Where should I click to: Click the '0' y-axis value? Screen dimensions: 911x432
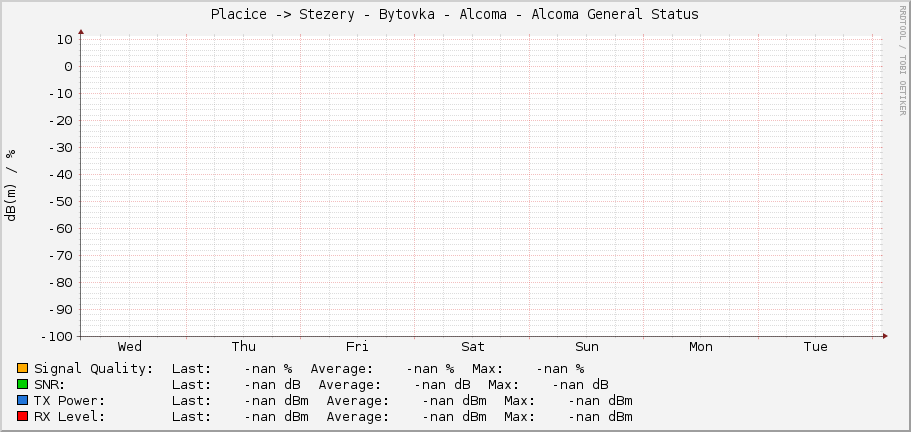click(x=69, y=67)
